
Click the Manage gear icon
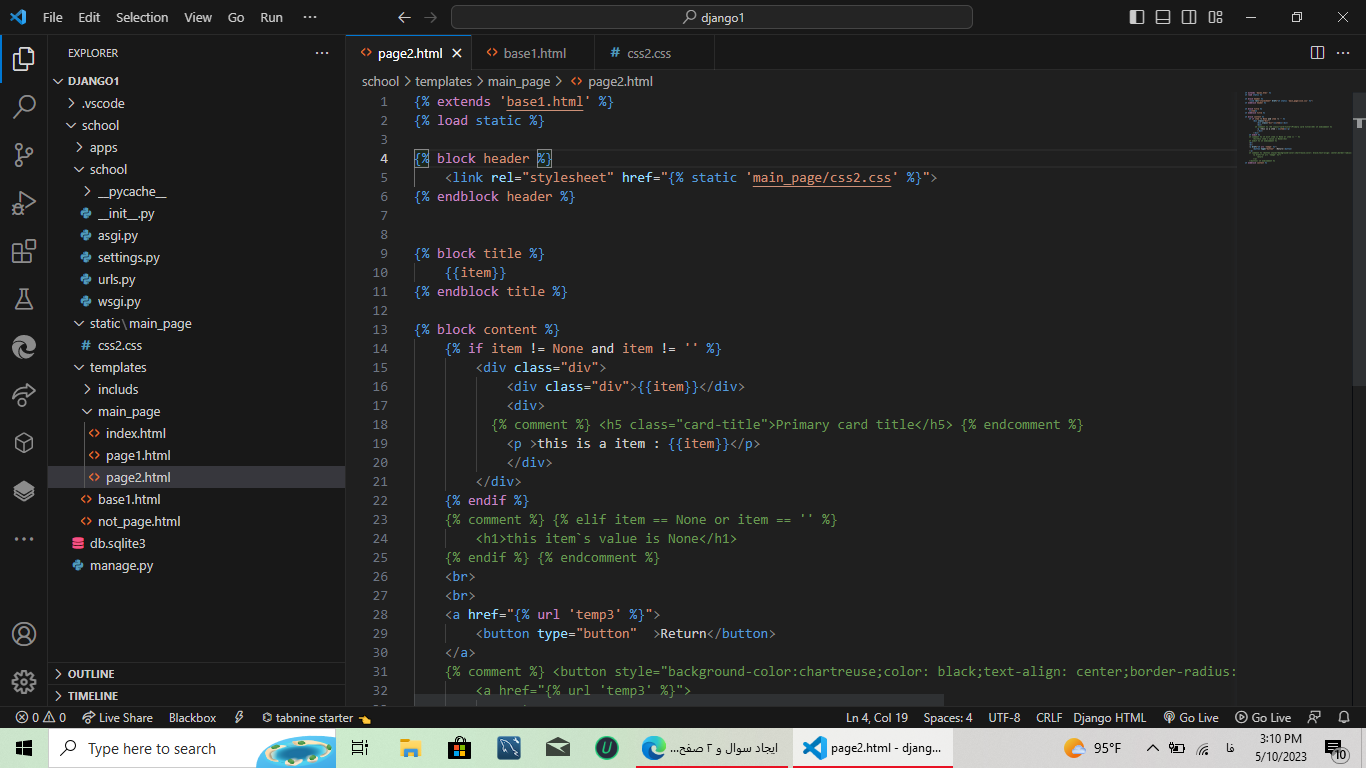[x=24, y=682]
